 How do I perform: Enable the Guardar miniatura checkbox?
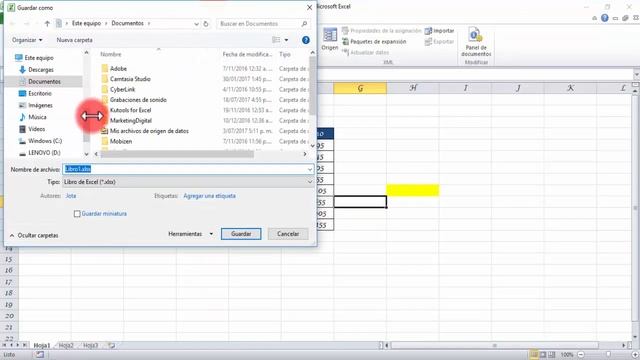click(x=77, y=214)
